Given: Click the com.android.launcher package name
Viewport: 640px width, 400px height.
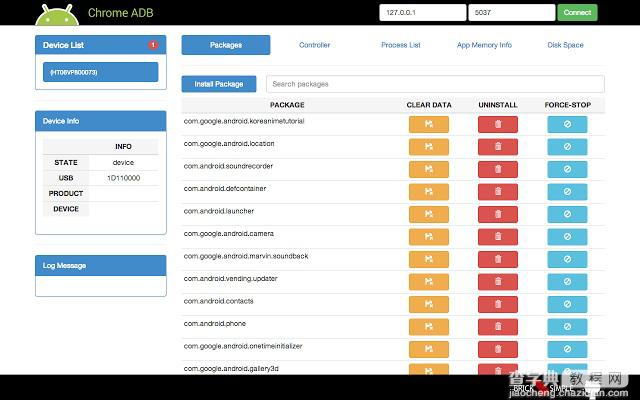Looking at the screenshot, I should (x=219, y=211).
